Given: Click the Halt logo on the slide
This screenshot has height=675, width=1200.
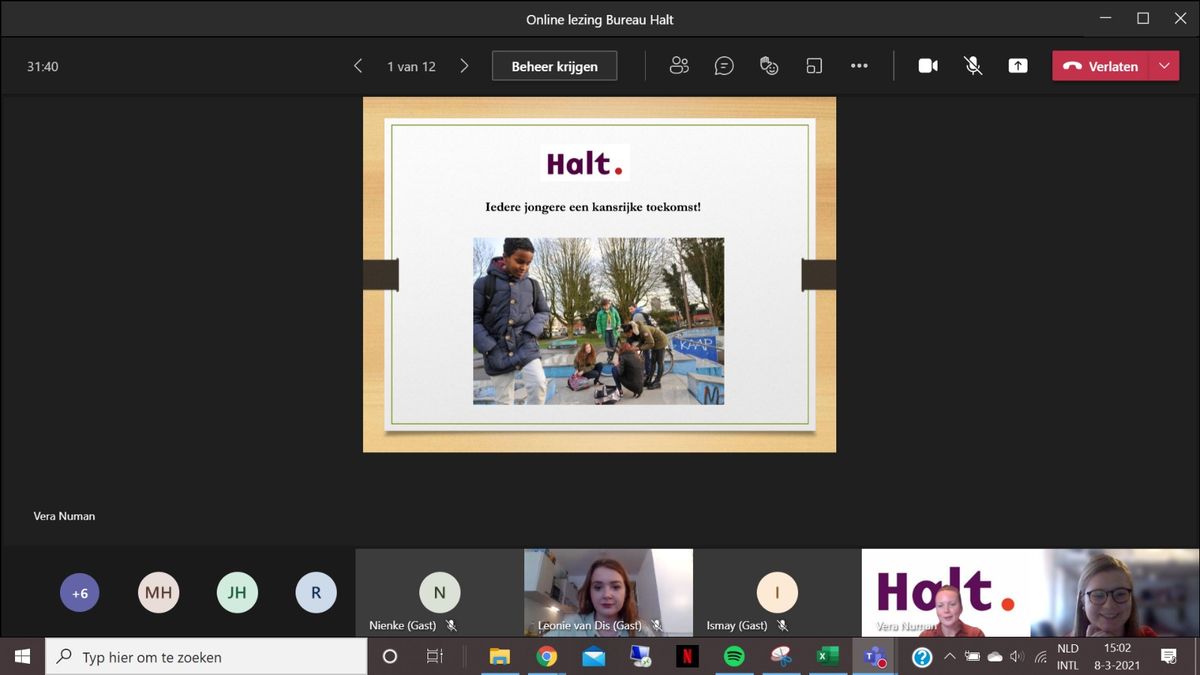Looking at the screenshot, I should point(585,163).
